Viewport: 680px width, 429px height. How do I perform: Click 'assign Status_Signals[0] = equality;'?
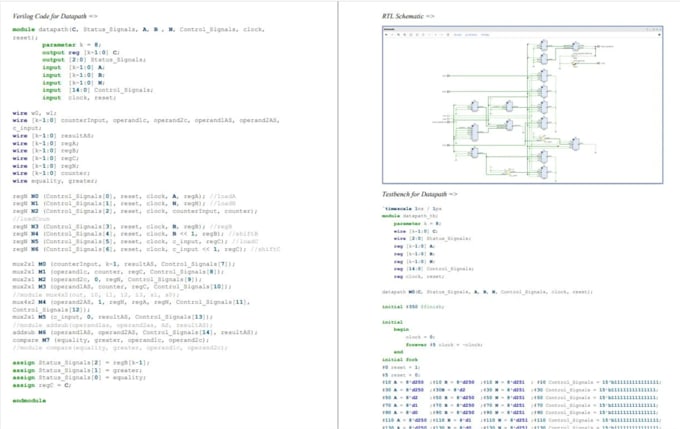coord(79,378)
